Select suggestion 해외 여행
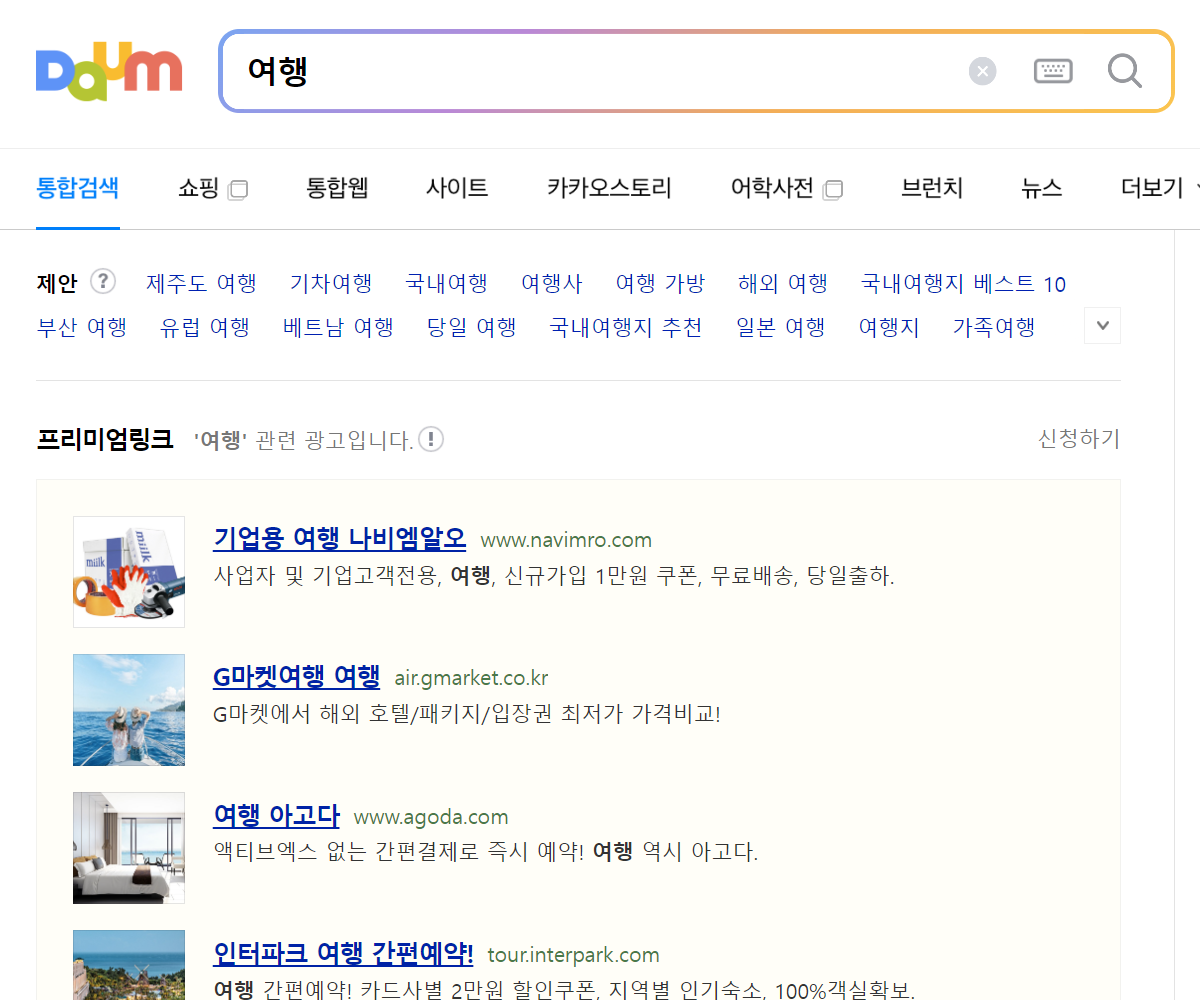Viewport: 1200px width, 1000px height. [x=783, y=284]
